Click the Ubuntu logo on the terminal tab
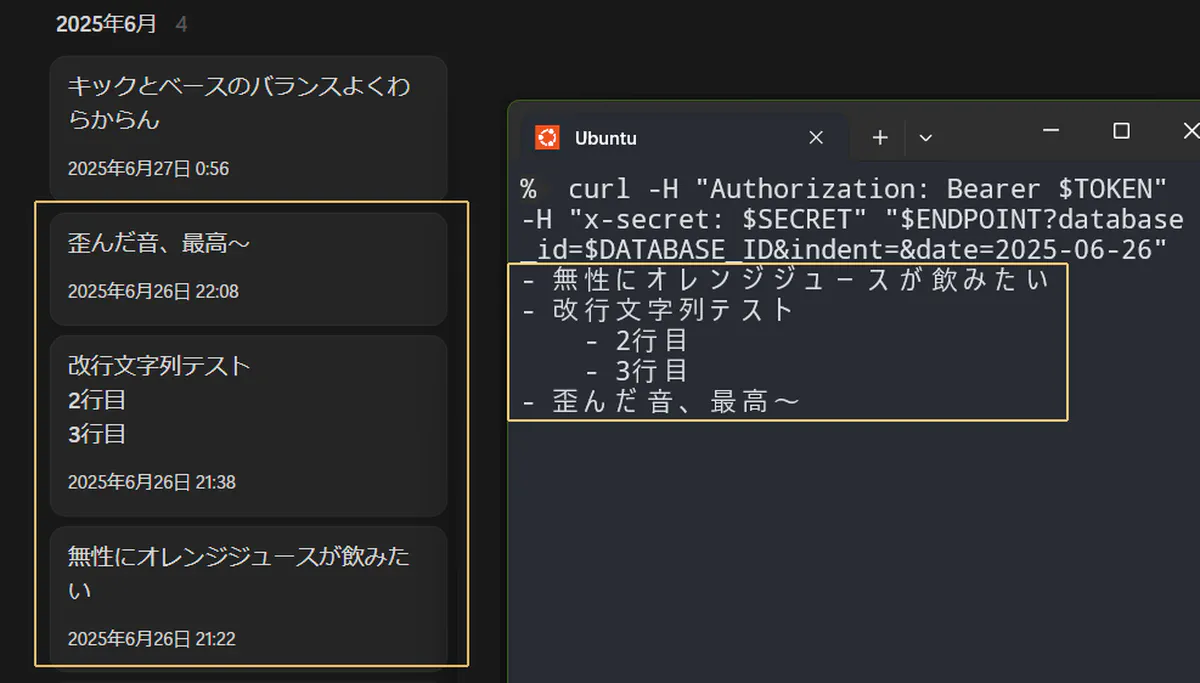 547,137
